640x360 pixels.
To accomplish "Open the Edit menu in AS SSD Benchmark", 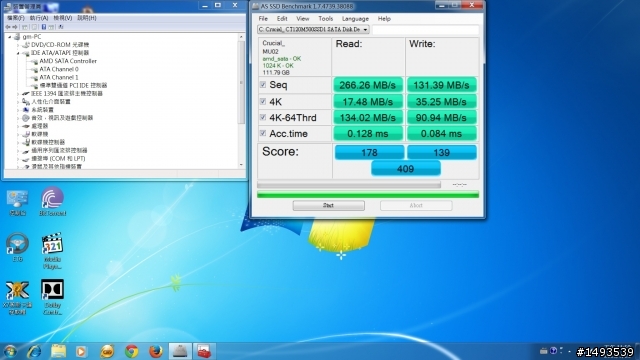I will 282,19.
